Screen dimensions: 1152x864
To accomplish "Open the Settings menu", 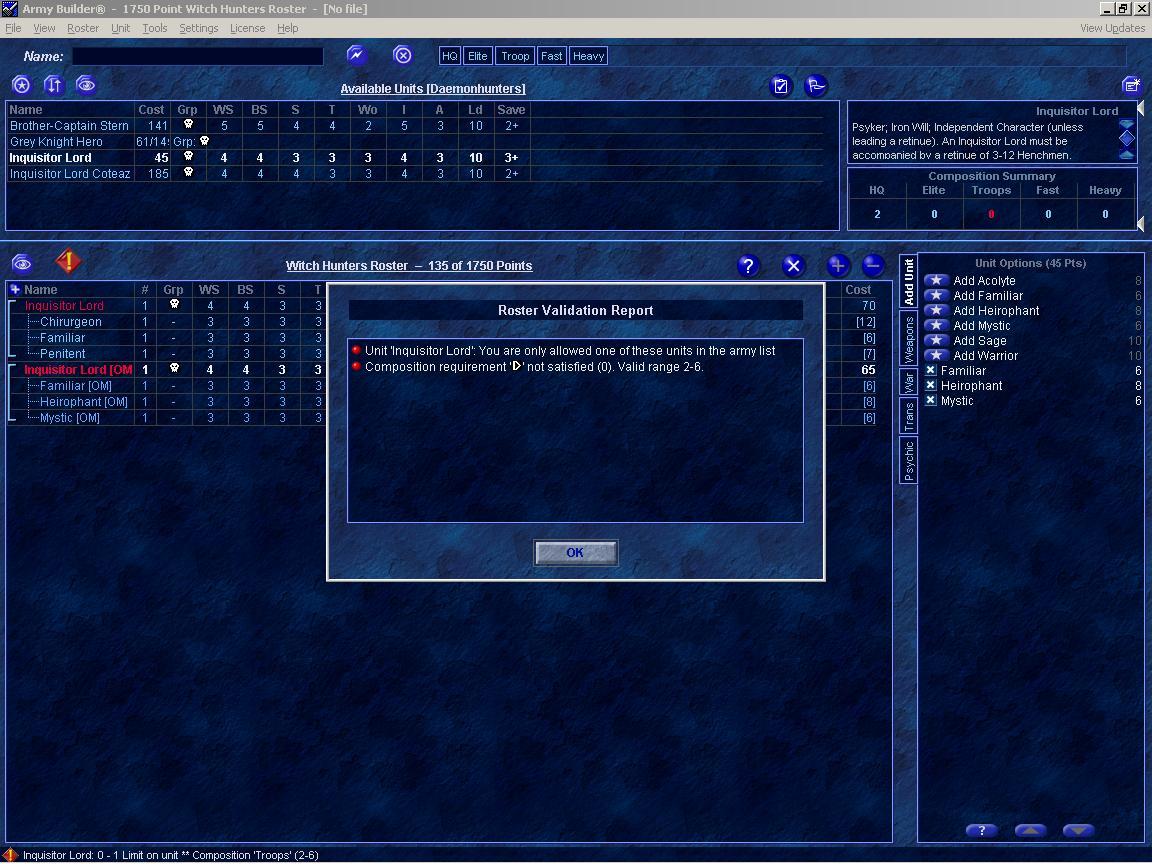I will [198, 28].
